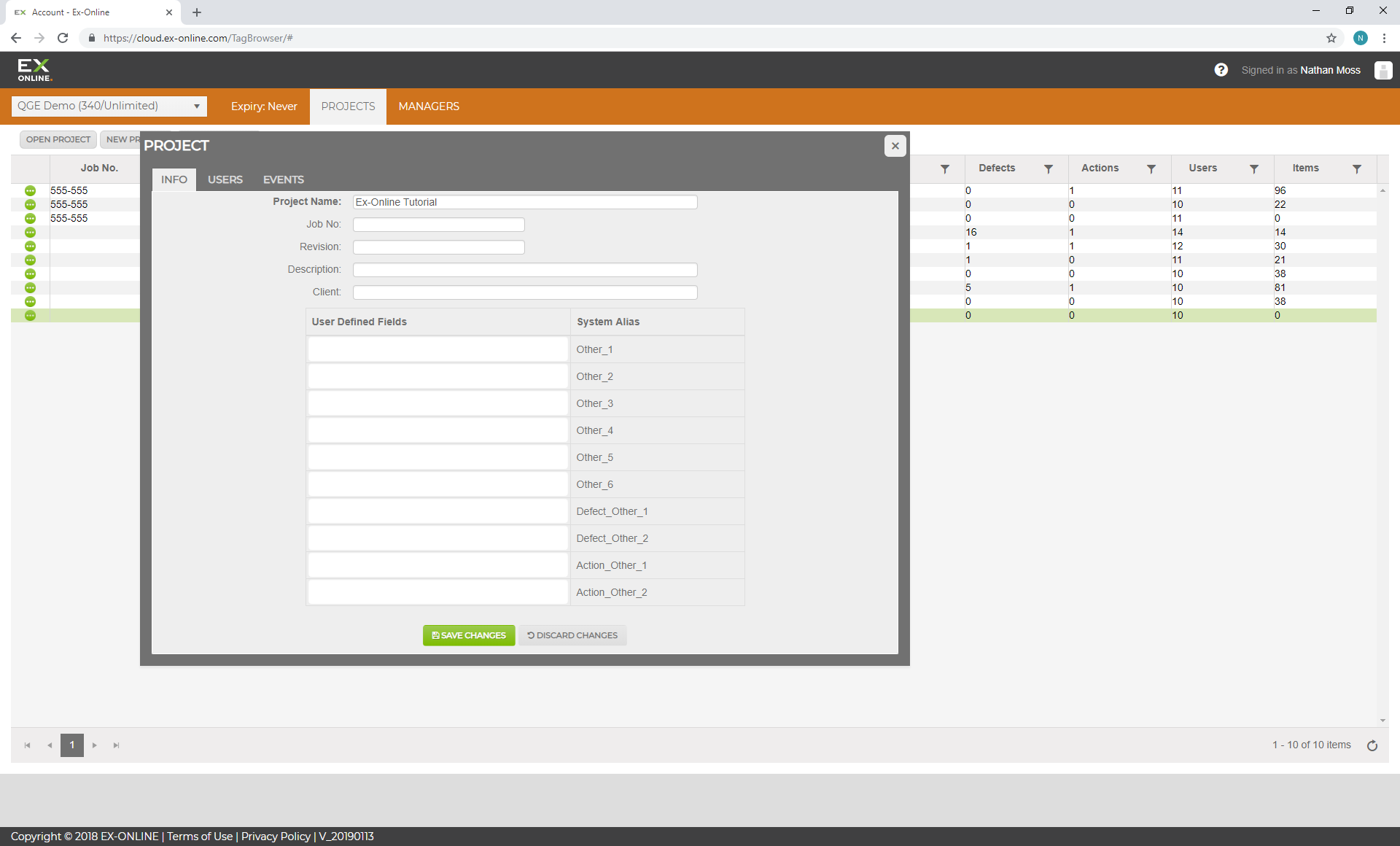Open the Items column filter
The image size is (1400, 846).
tap(1356, 168)
